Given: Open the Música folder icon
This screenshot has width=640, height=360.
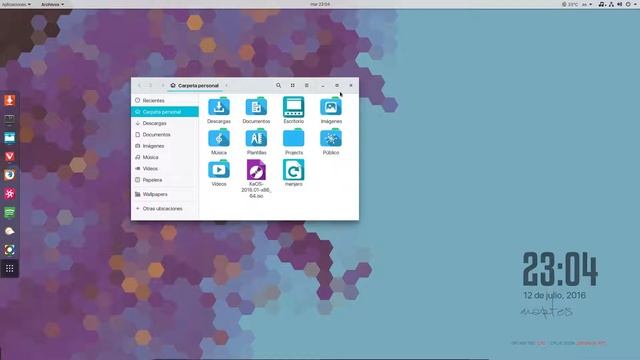Looking at the screenshot, I should click(x=219, y=138).
